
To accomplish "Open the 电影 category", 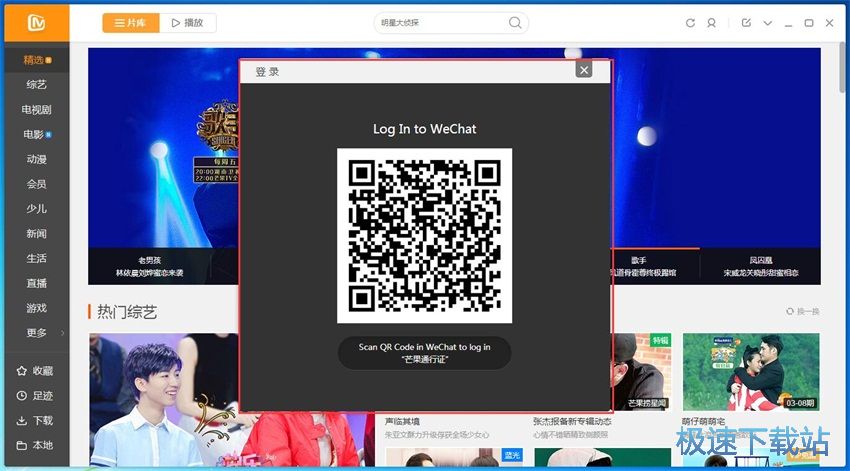I will click(37, 134).
